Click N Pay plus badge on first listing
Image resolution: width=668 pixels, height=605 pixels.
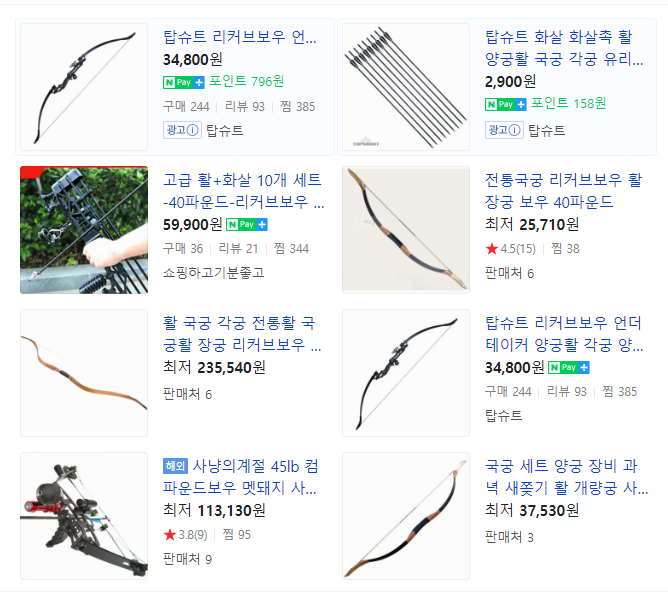[x=184, y=82]
